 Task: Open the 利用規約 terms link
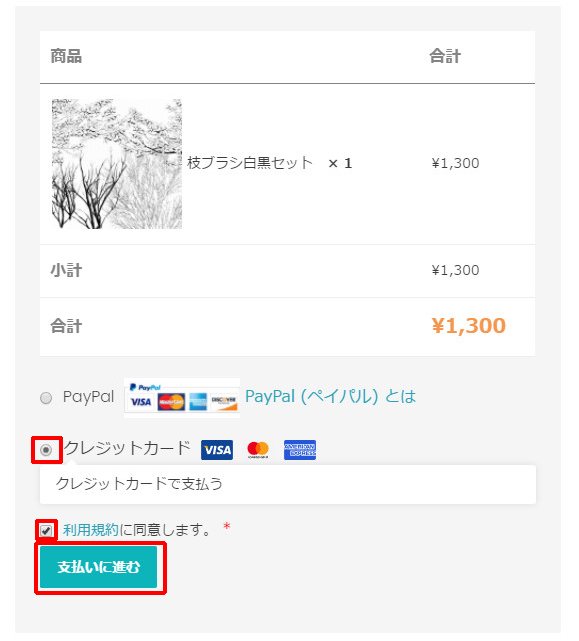pos(91,530)
